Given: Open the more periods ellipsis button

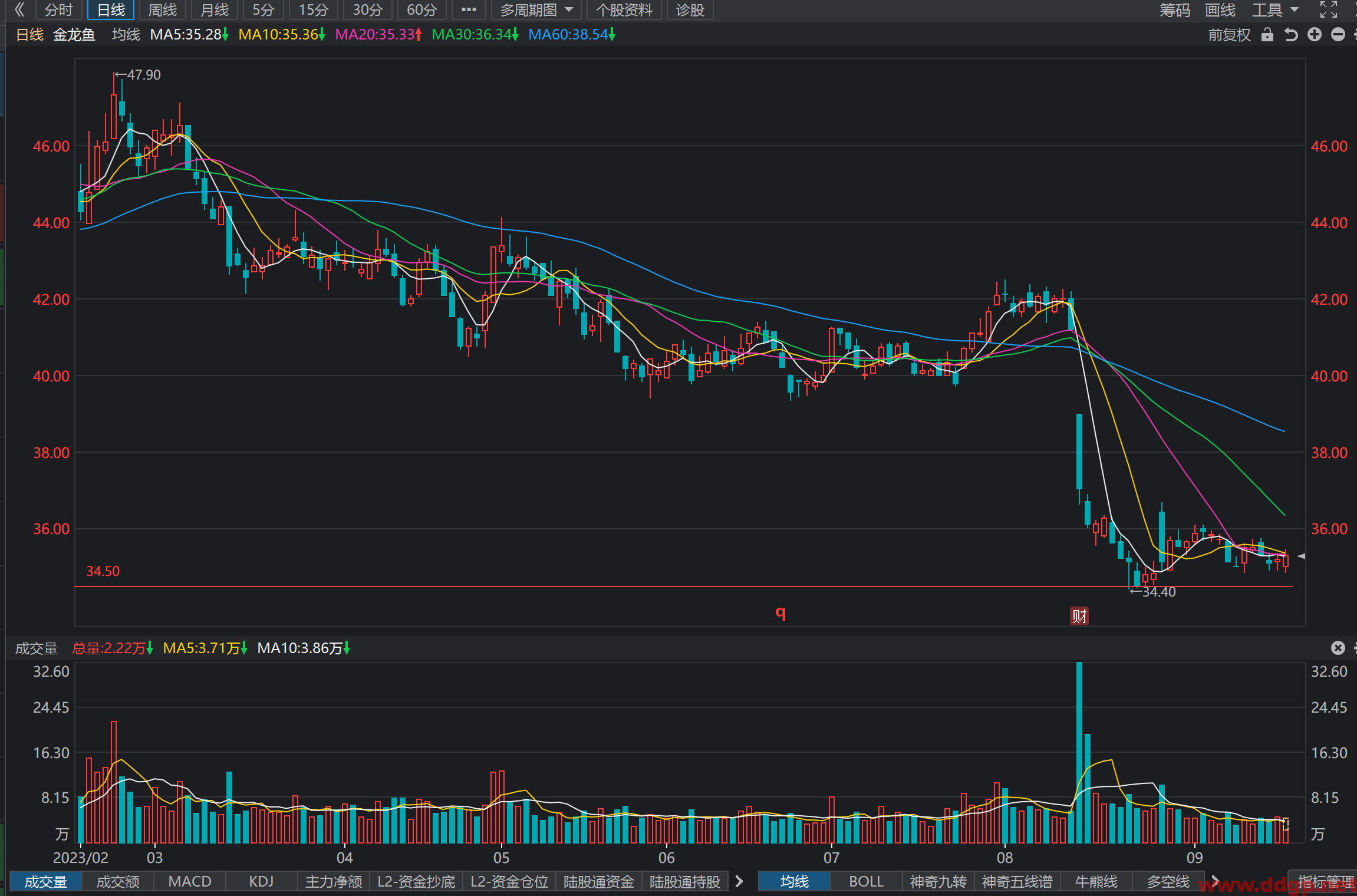Looking at the screenshot, I should point(469,9).
